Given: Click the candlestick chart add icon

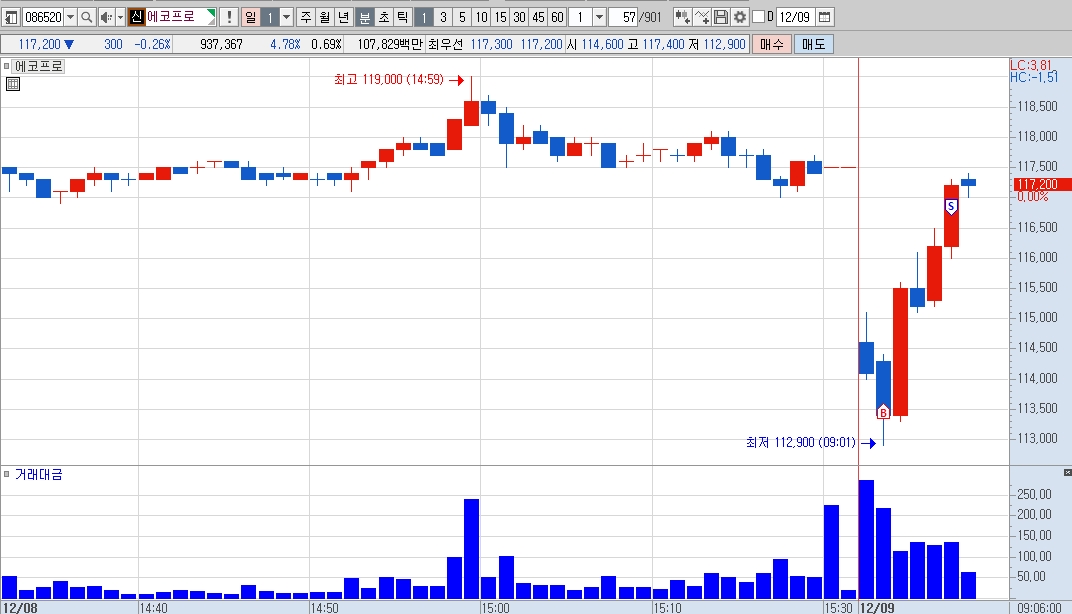Looking at the screenshot, I should [x=682, y=17].
